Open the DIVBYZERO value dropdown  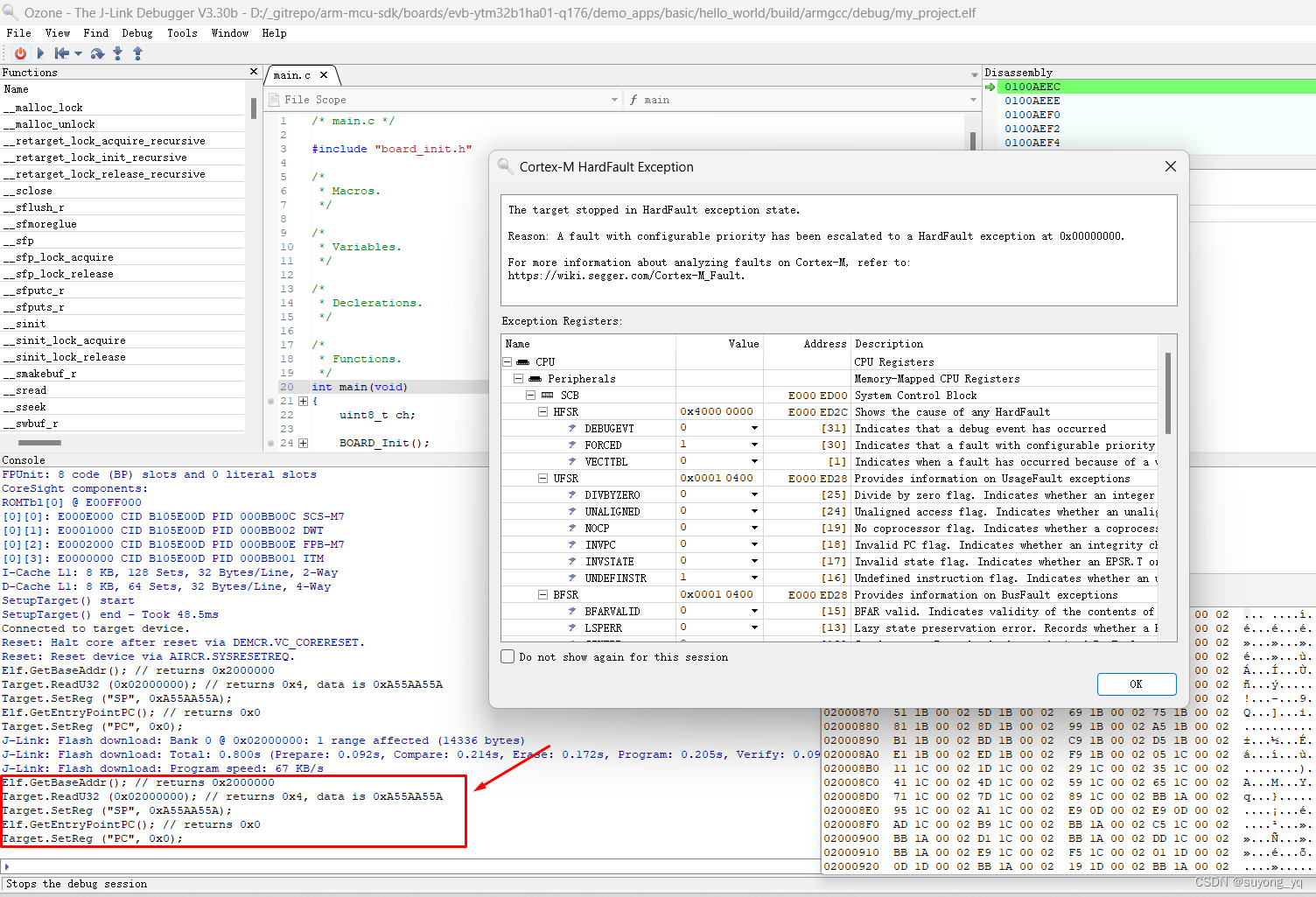pyautogui.click(x=754, y=494)
